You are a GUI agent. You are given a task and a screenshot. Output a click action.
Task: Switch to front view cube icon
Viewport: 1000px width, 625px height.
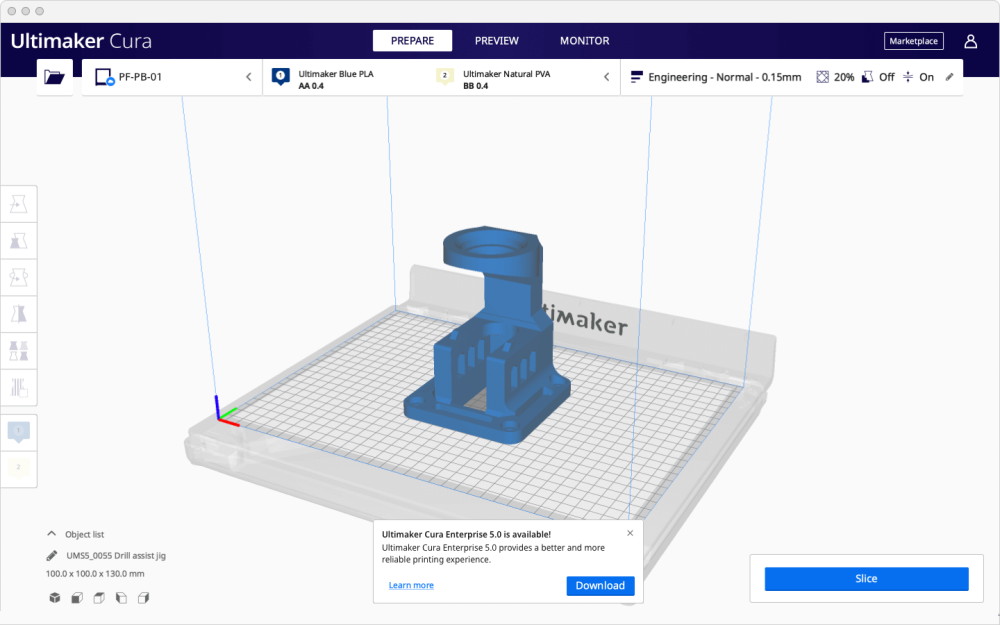coord(77,598)
